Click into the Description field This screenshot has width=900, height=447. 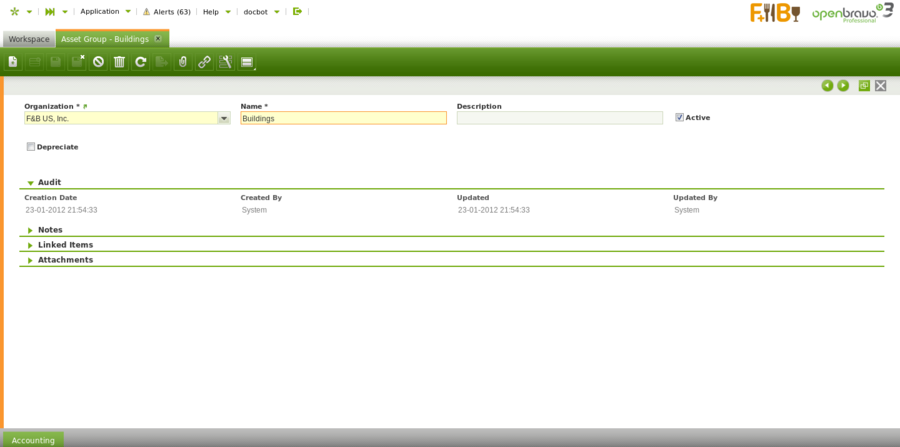559,118
